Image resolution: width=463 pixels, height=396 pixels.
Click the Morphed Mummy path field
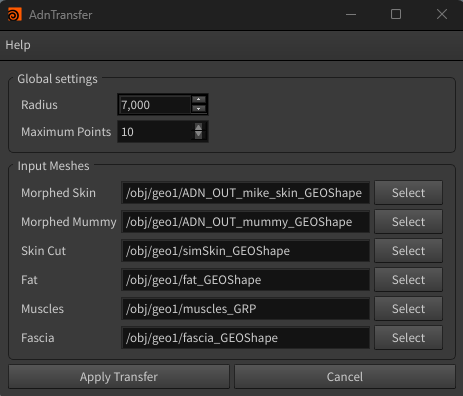tap(245, 222)
